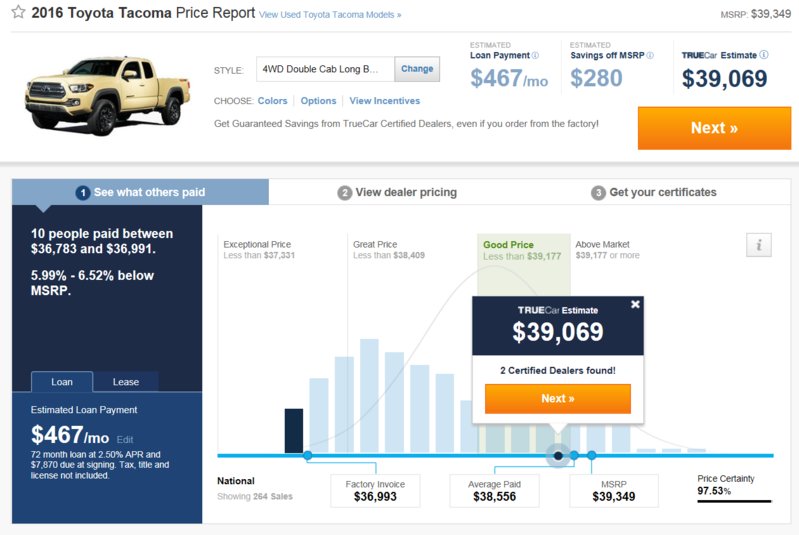Image resolution: width=799 pixels, height=535 pixels.
Task: Click the $467/mo estimated loan payment at top
Action: coord(509,78)
